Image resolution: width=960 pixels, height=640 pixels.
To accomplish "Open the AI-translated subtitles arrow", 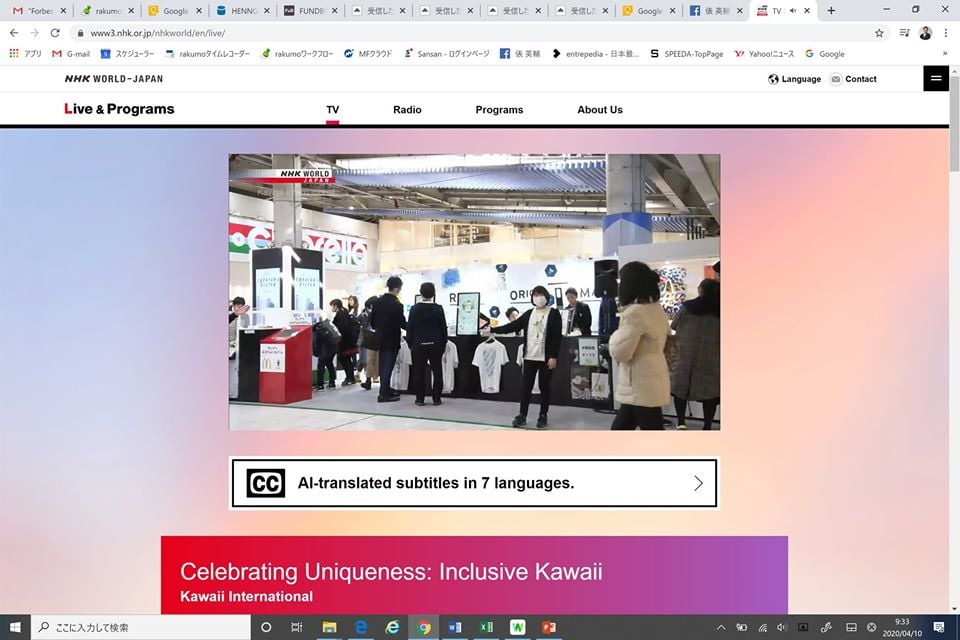I will click(x=698, y=483).
